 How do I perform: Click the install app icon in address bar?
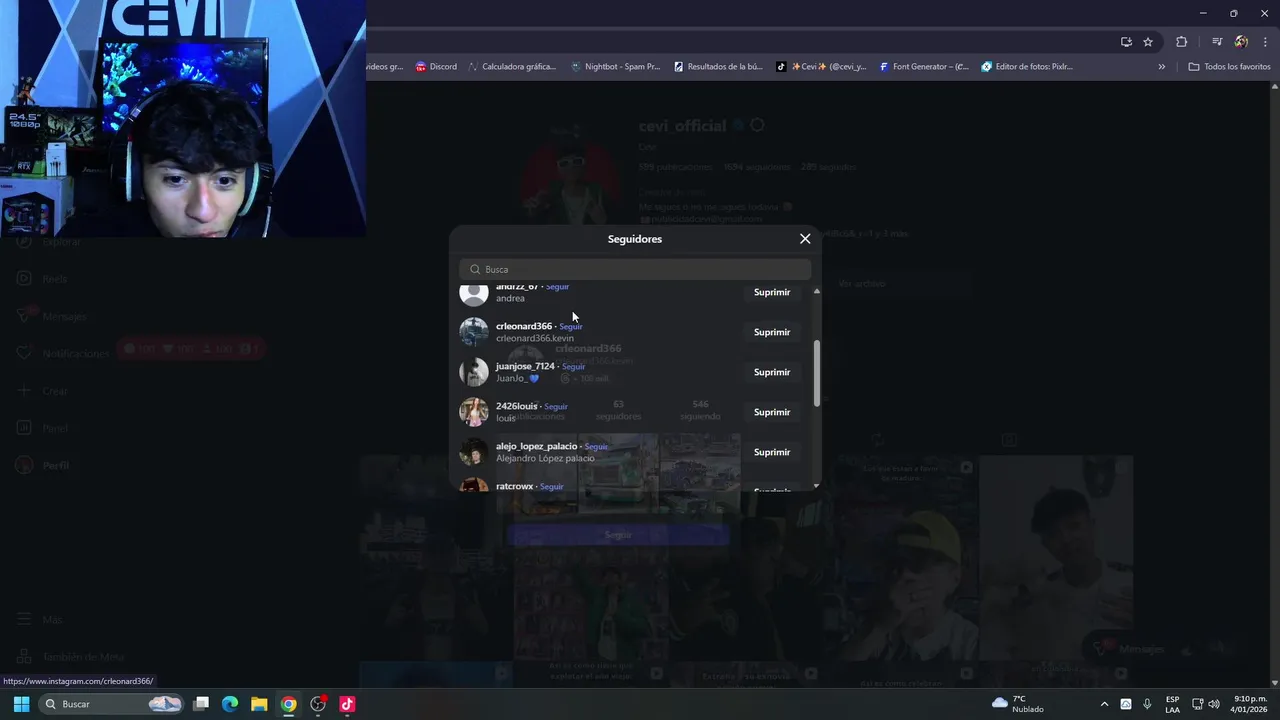1126,42
